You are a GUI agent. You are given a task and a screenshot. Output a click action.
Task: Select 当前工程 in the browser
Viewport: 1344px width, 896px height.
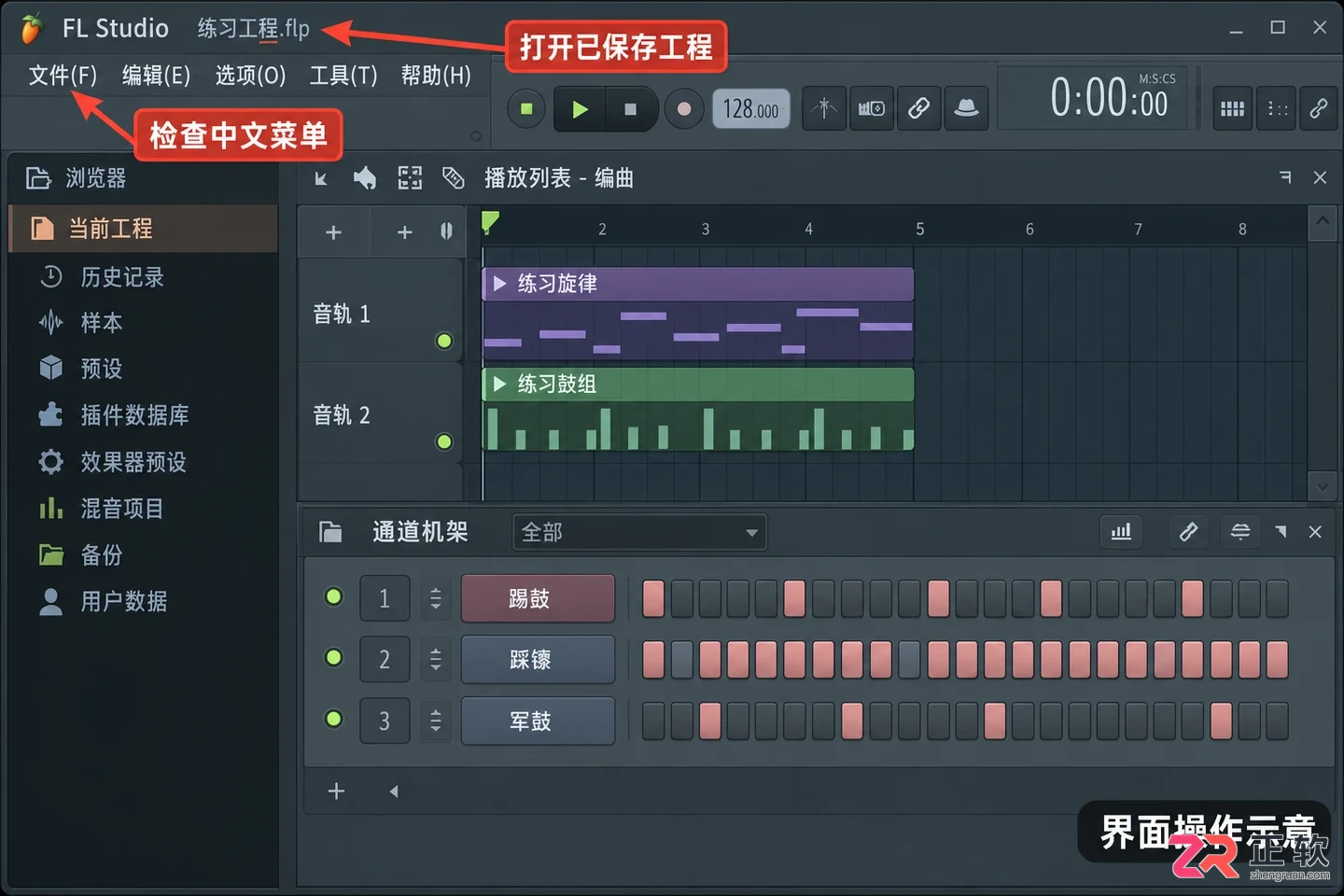pos(144,229)
